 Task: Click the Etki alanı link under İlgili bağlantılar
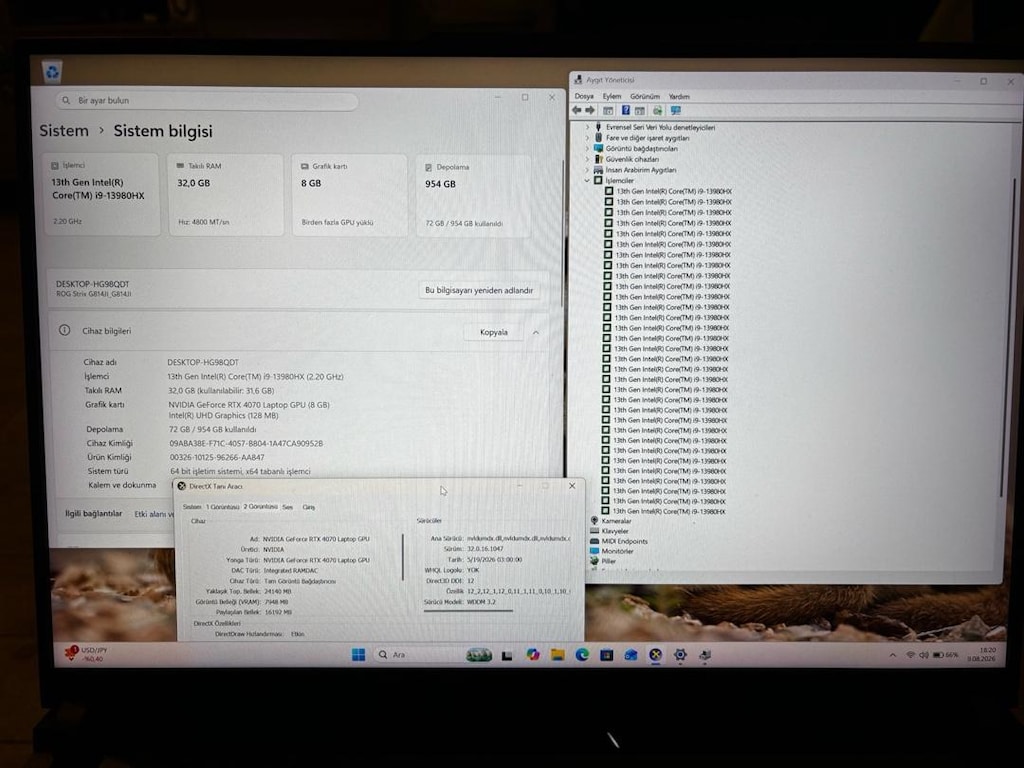(x=154, y=514)
